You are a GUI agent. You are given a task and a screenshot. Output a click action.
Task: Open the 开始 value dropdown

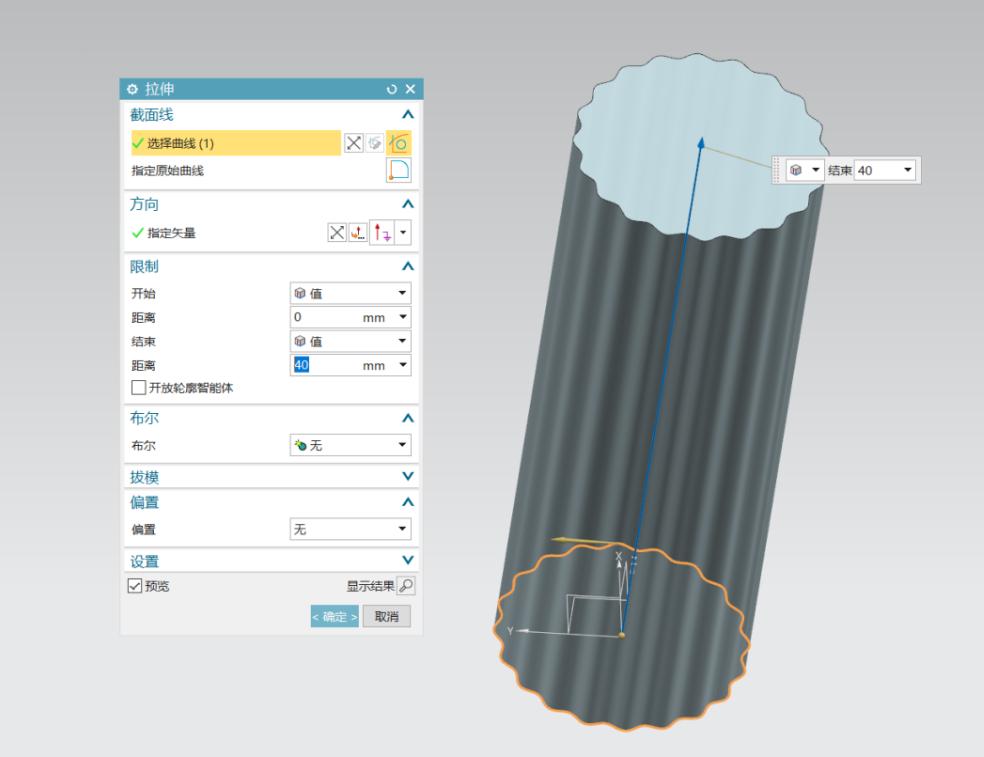pyautogui.click(x=349, y=292)
